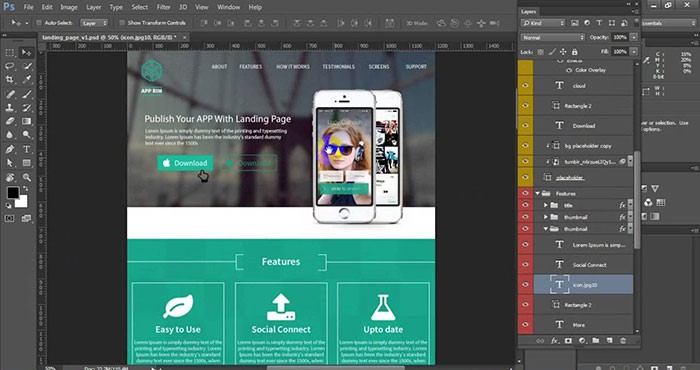
Task: Click the layer style fx icon
Action: 554,341
